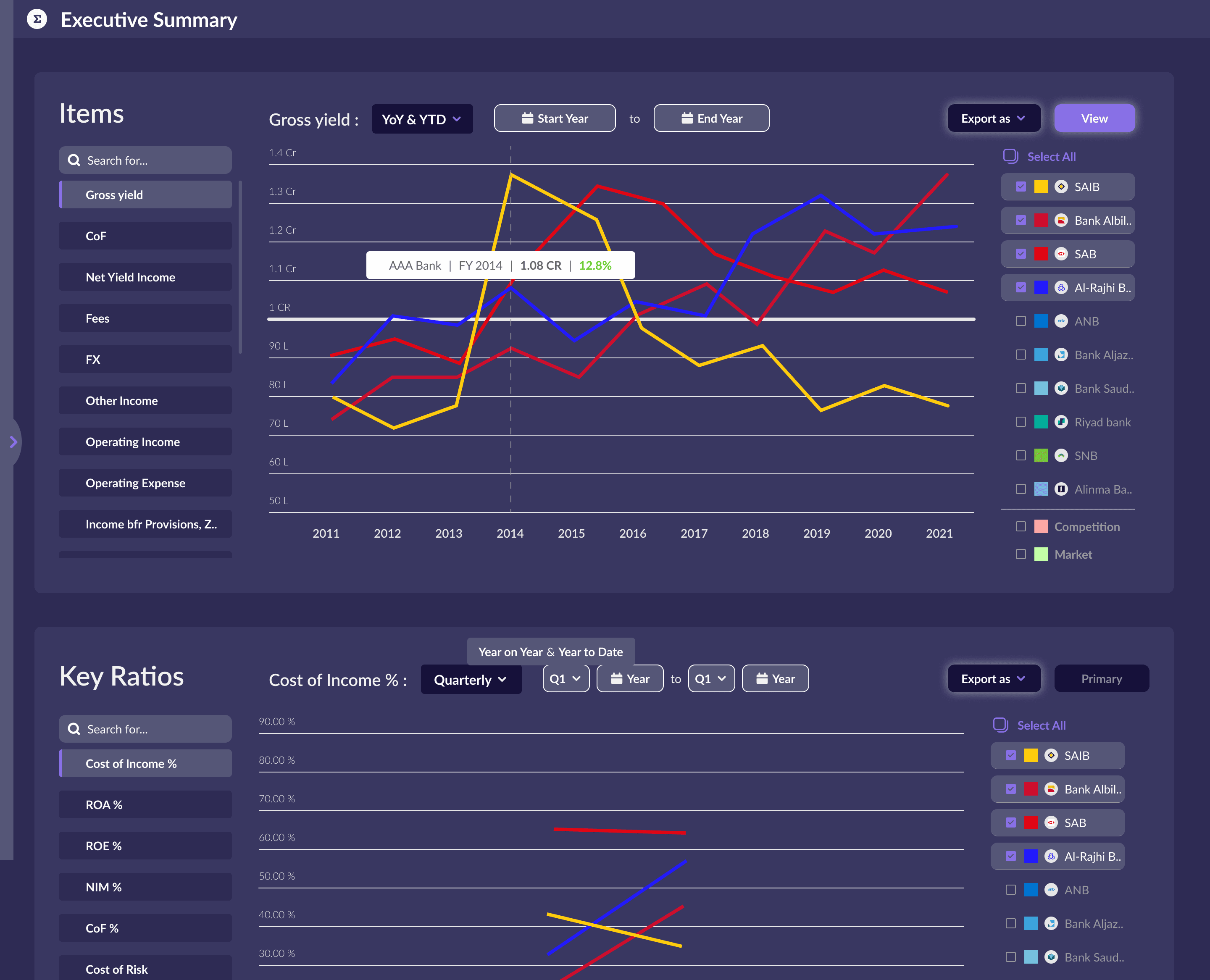This screenshot has width=1210, height=980.
Task: Open the Quarterly frequency dropdown
Action: (470, 679)
